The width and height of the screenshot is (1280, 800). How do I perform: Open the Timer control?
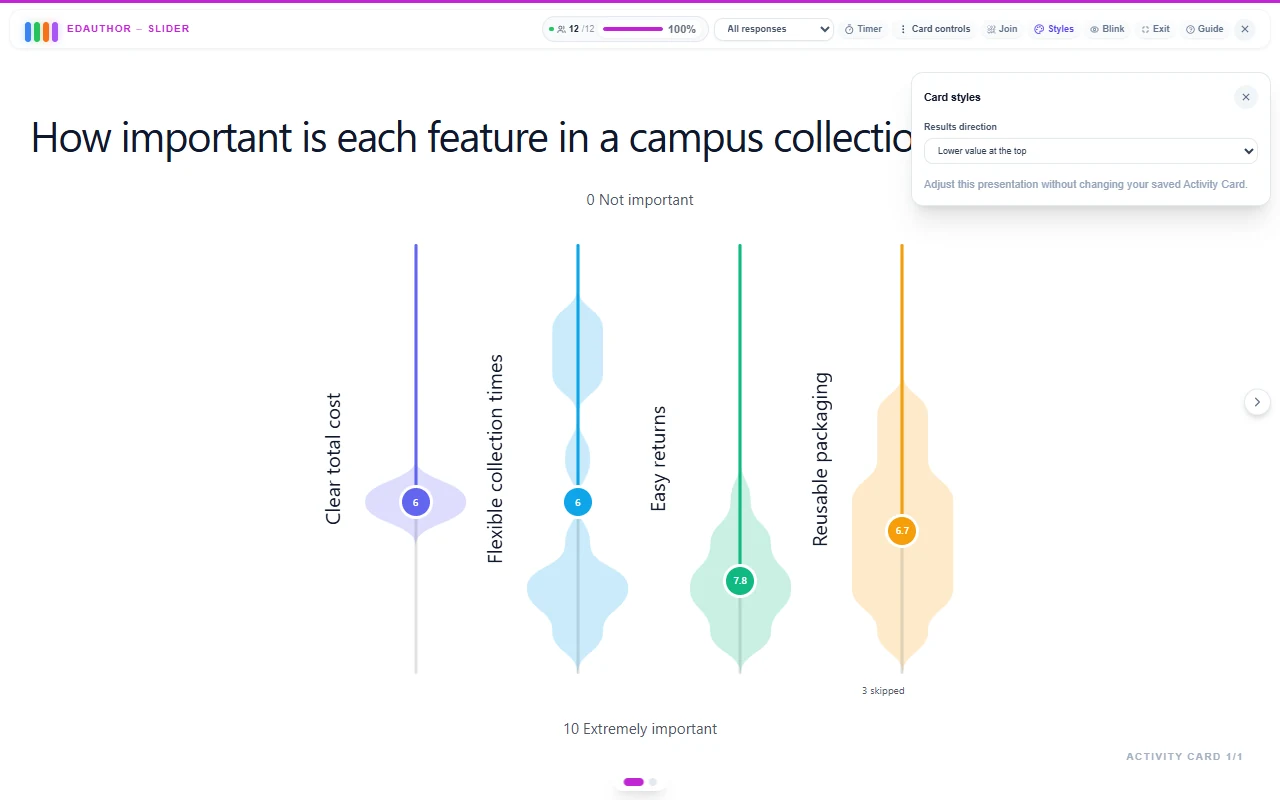(863, 29)
